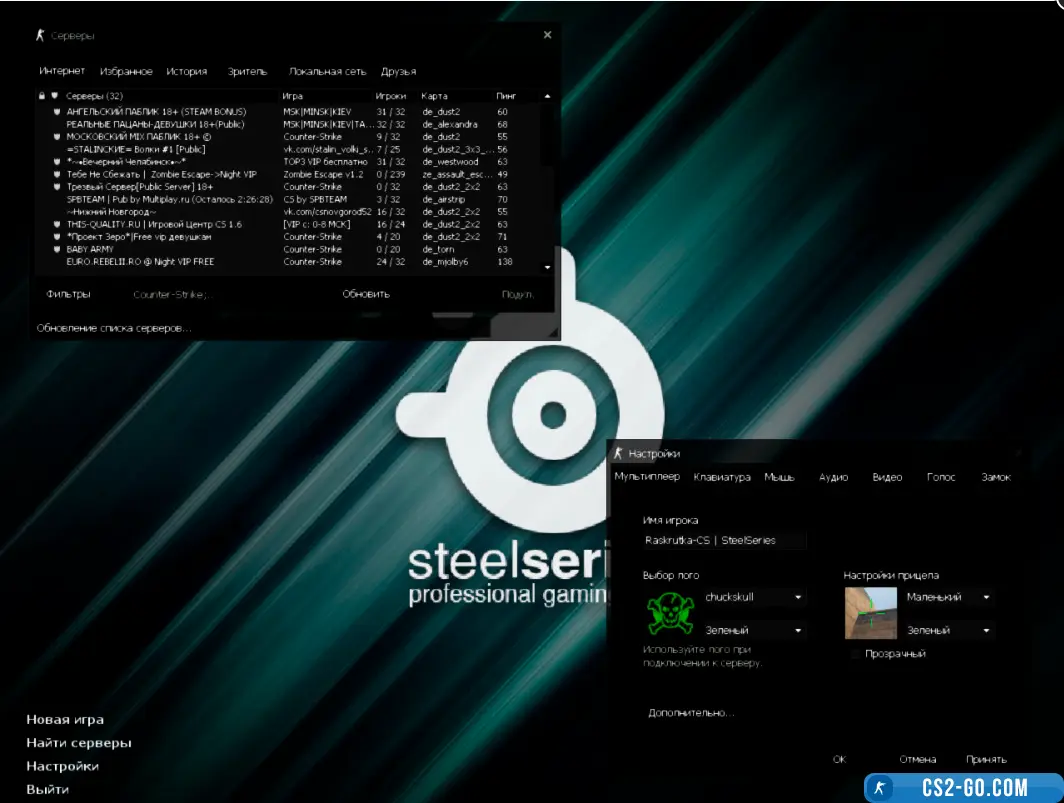Viewport: 1064px width, 803px height.
Task: Click the green chuckskull logo preview
Action: pos(670,611)
